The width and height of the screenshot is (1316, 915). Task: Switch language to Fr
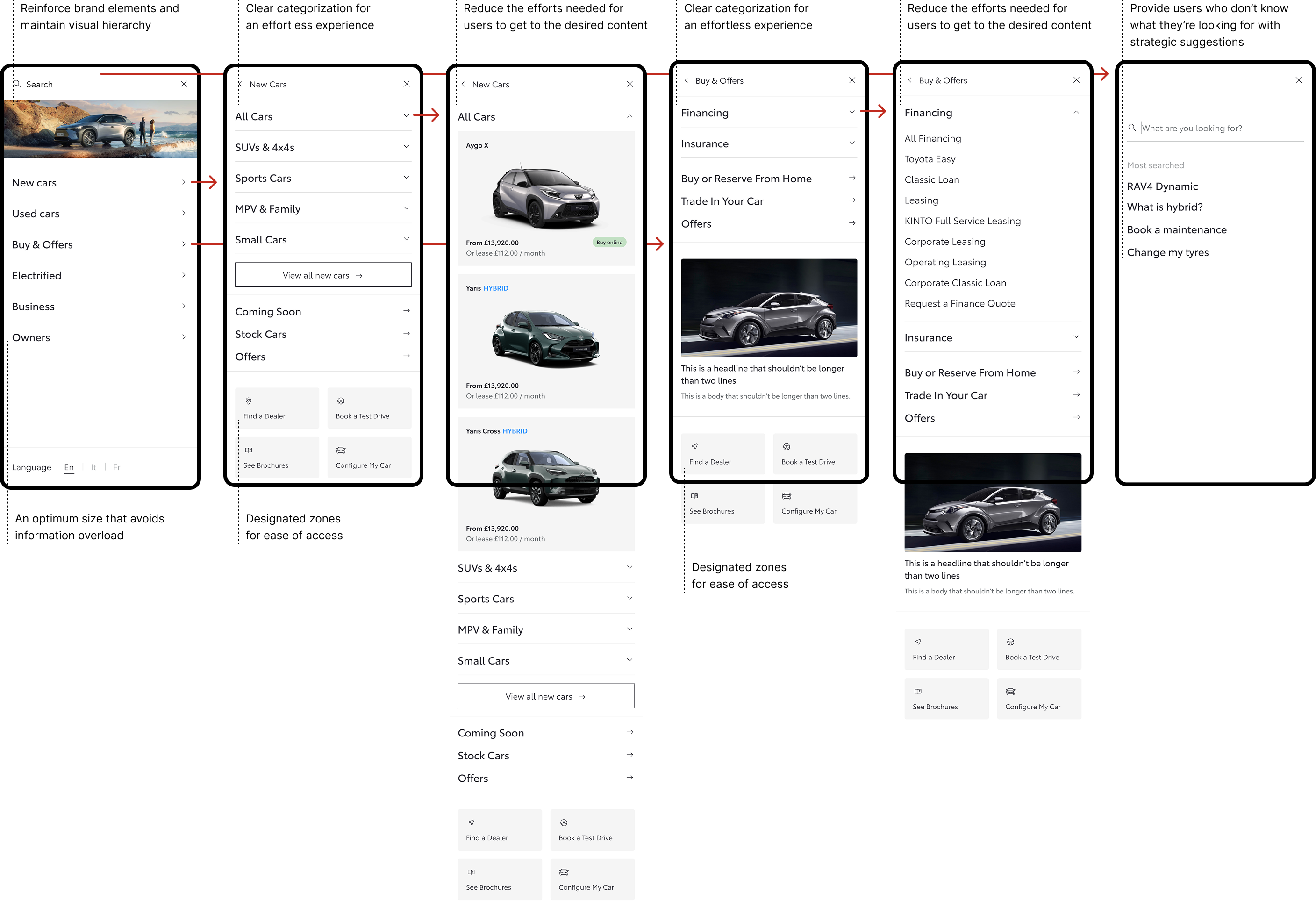tap(116, 467)
